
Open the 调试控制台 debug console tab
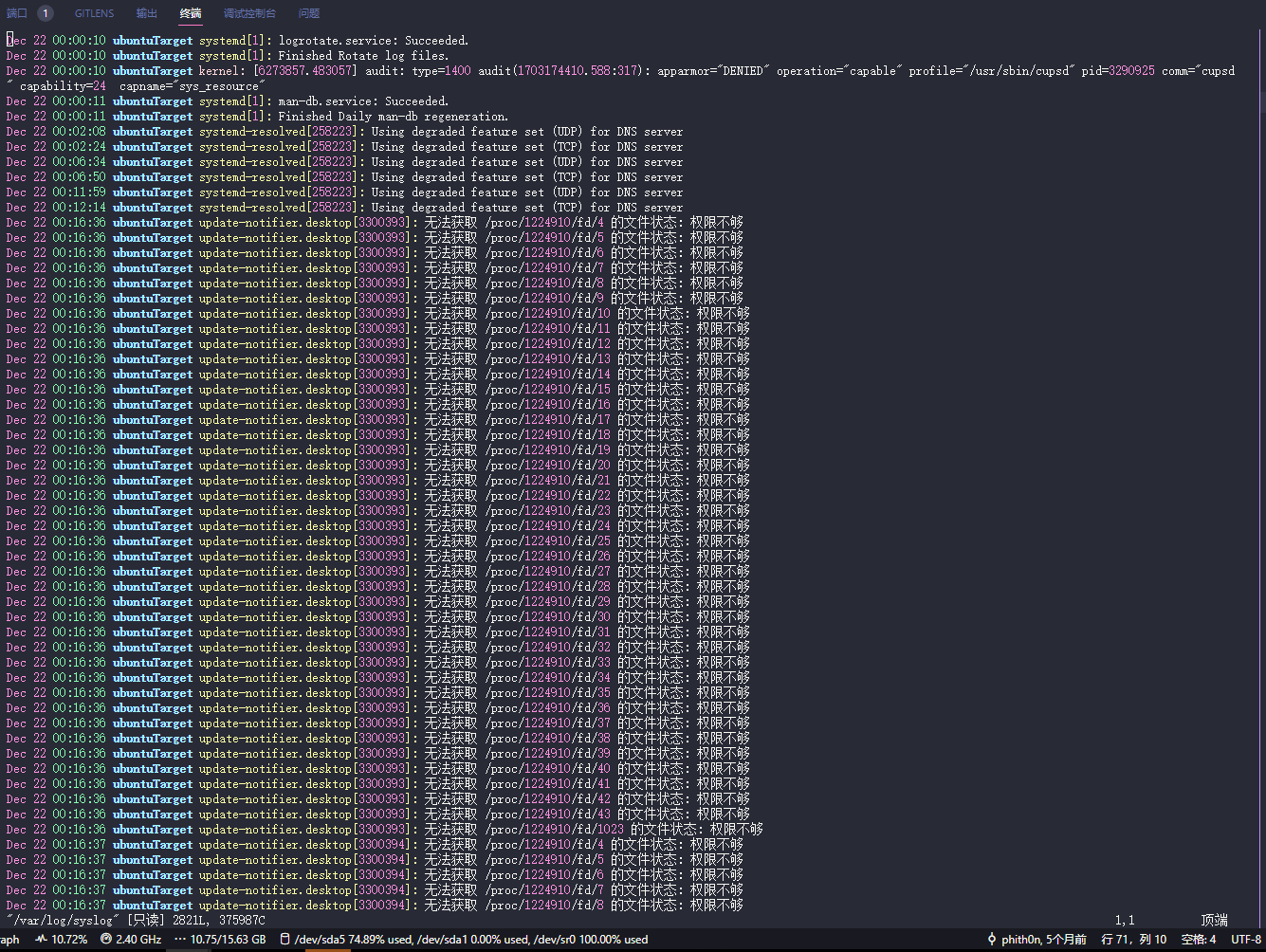pos(250,13)
